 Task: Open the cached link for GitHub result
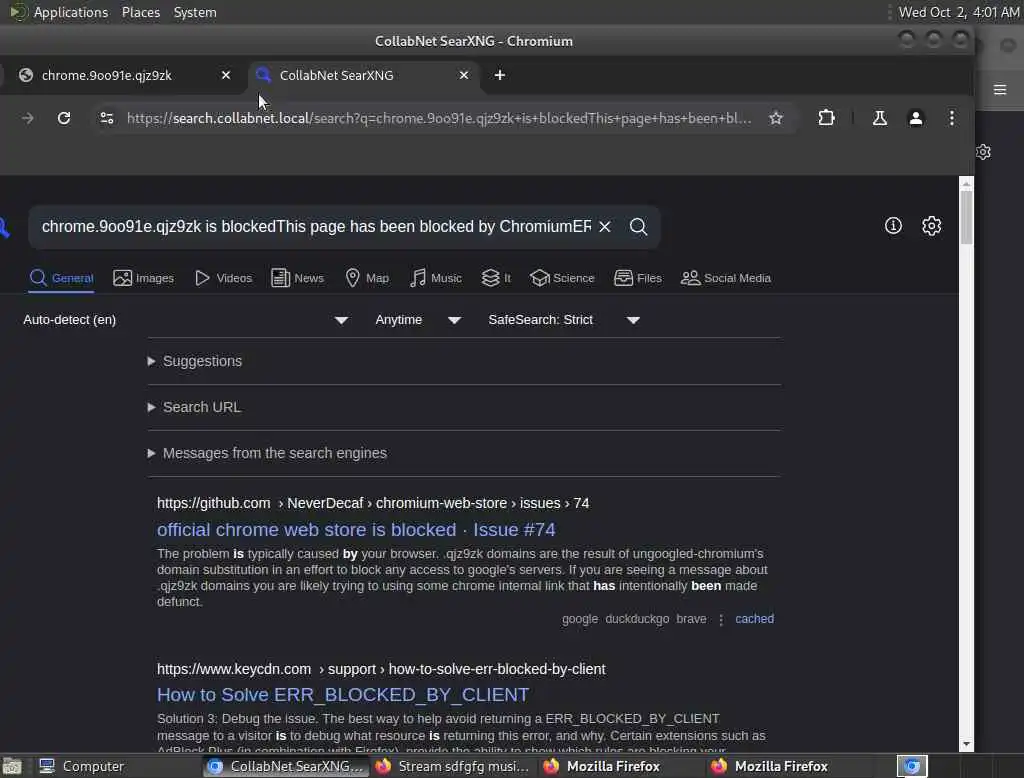(754, 619)
